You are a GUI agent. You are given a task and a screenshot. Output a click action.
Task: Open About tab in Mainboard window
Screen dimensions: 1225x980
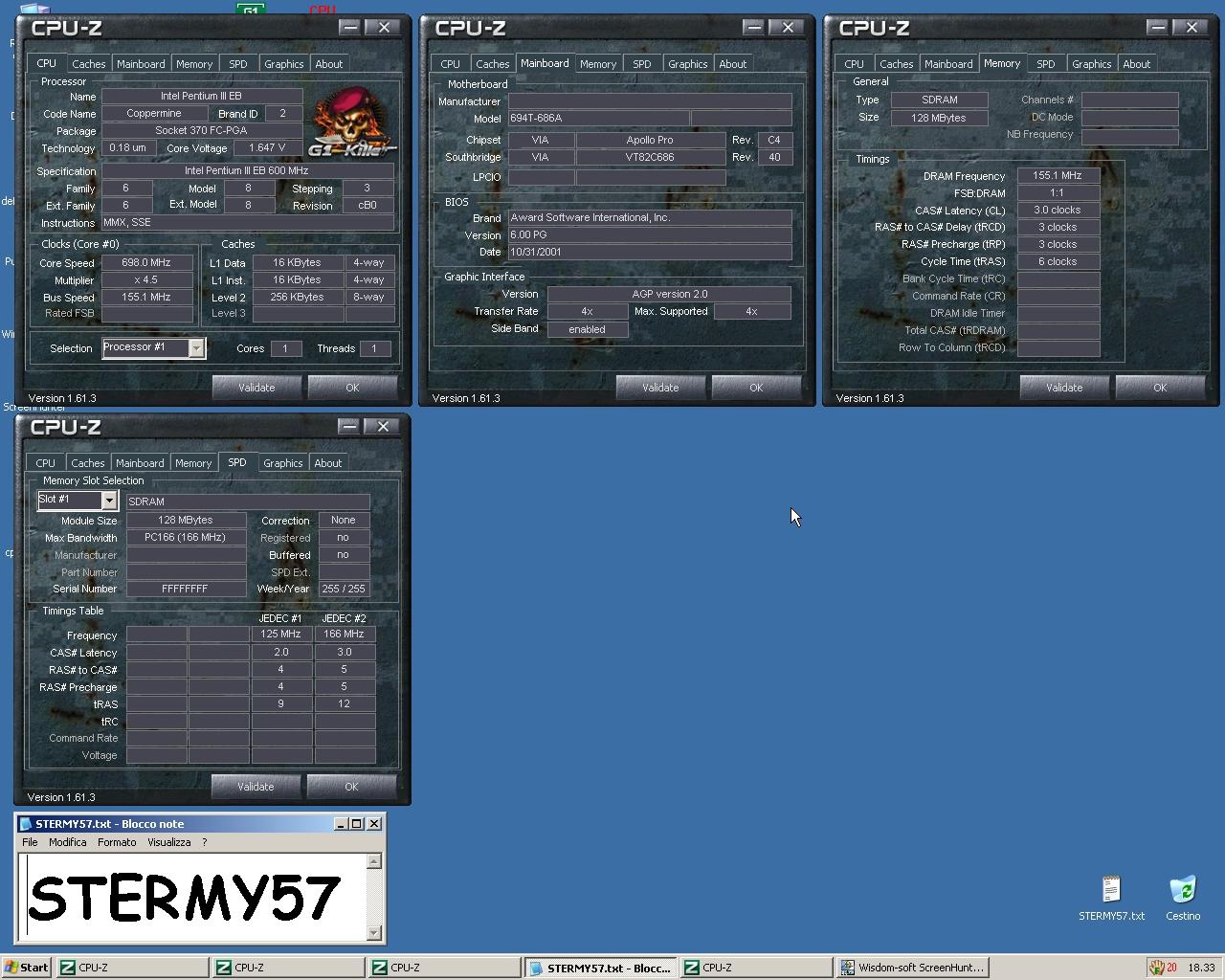click(x=733, y=64)
